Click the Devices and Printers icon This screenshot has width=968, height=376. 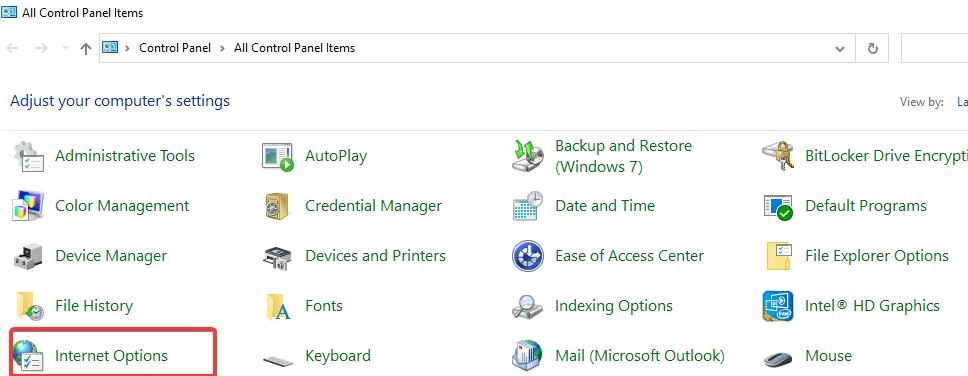click(x=278, y=257)
